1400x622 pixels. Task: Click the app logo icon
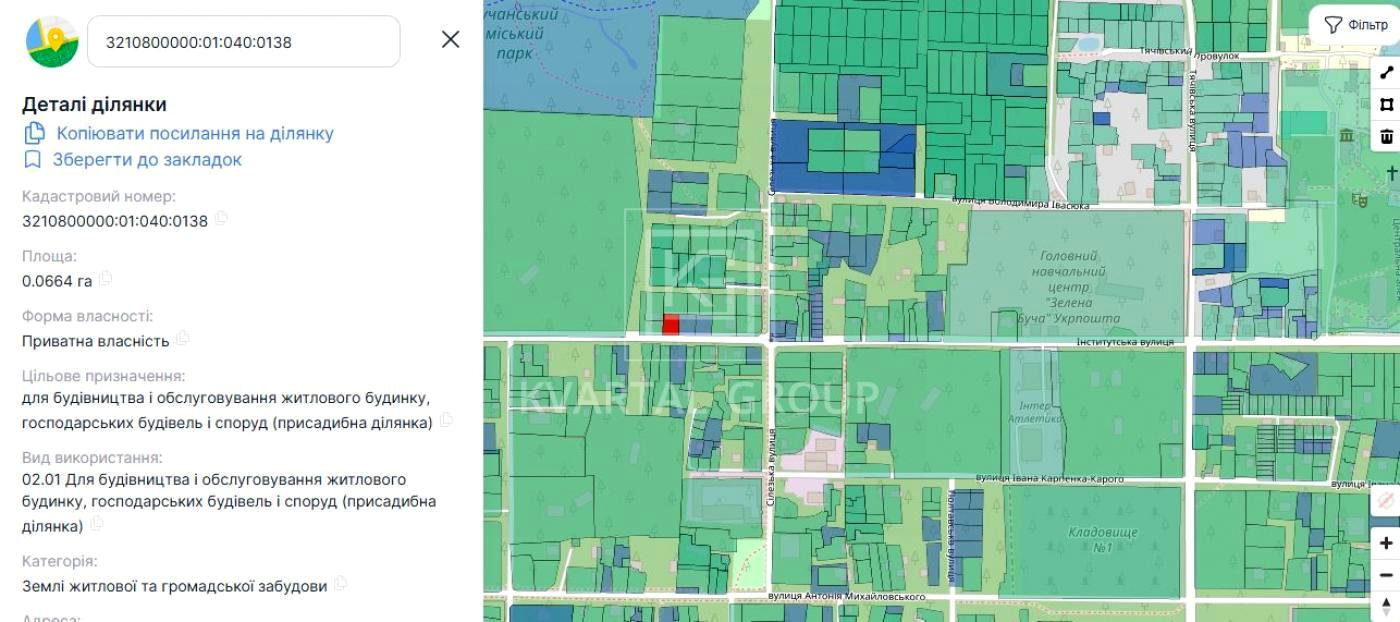point(53,41)
